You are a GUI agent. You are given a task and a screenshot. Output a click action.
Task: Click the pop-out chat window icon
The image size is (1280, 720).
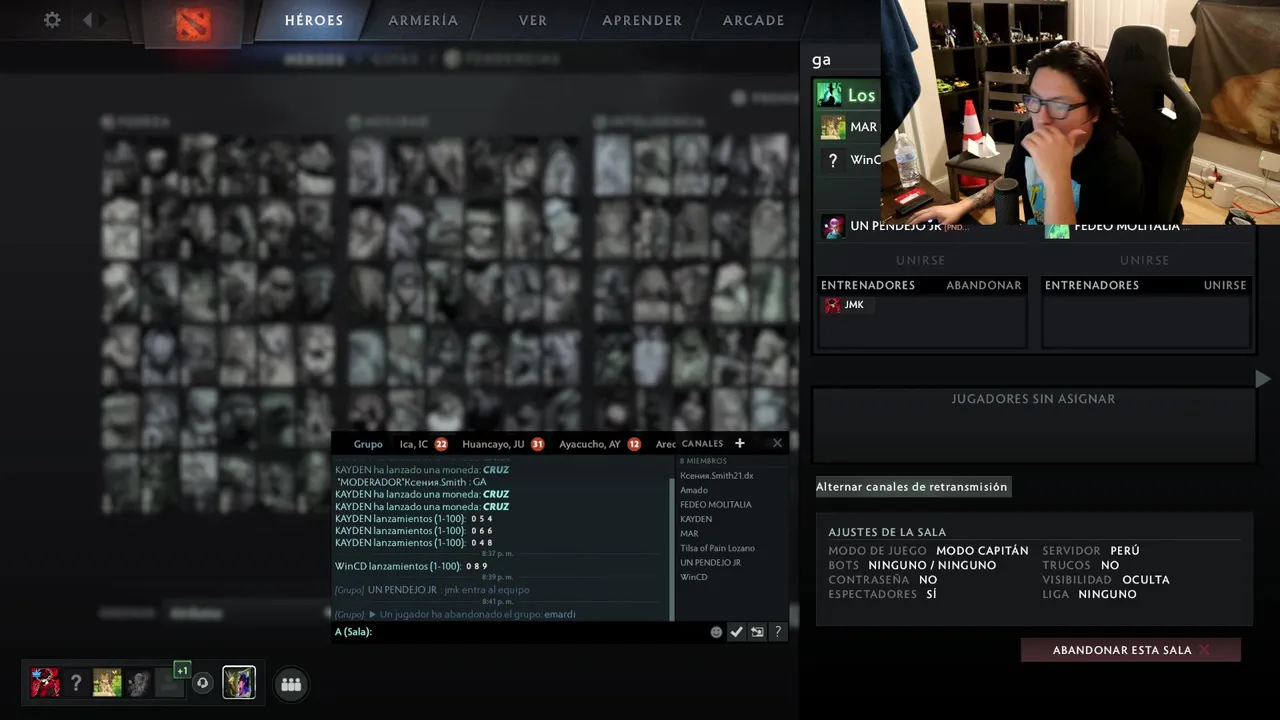tap(757, 632)
